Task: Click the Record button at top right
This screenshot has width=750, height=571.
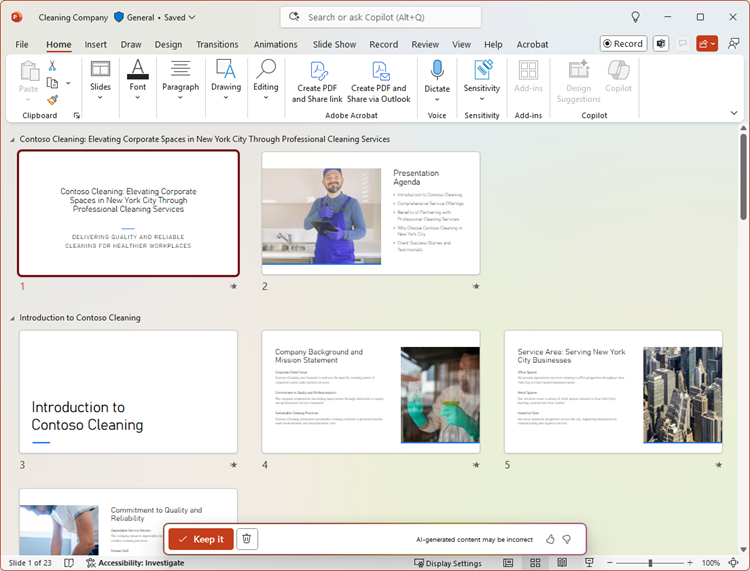Action: click(623, 44)
